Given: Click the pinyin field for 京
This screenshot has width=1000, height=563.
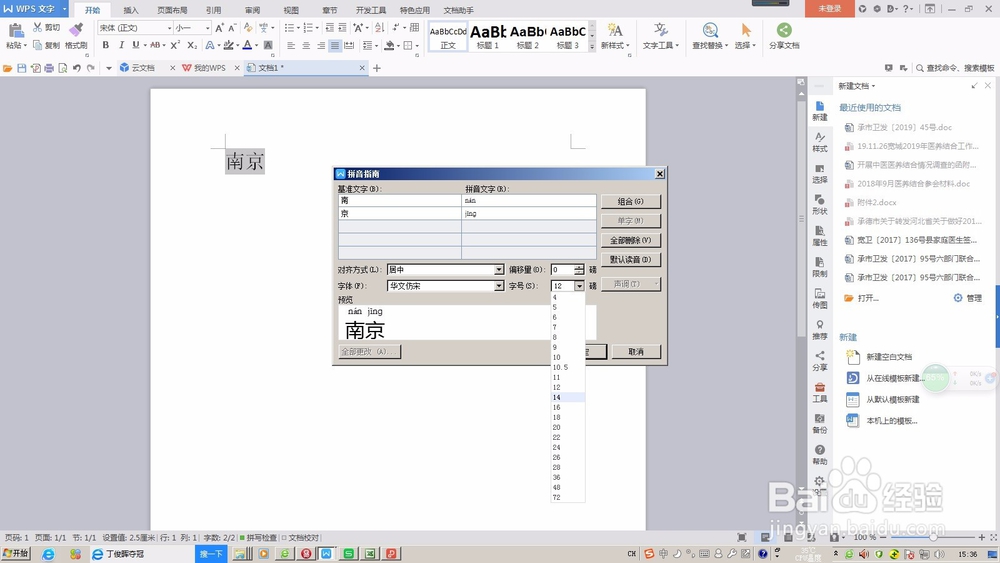Looking at the screenshot, I should (529, 214).
